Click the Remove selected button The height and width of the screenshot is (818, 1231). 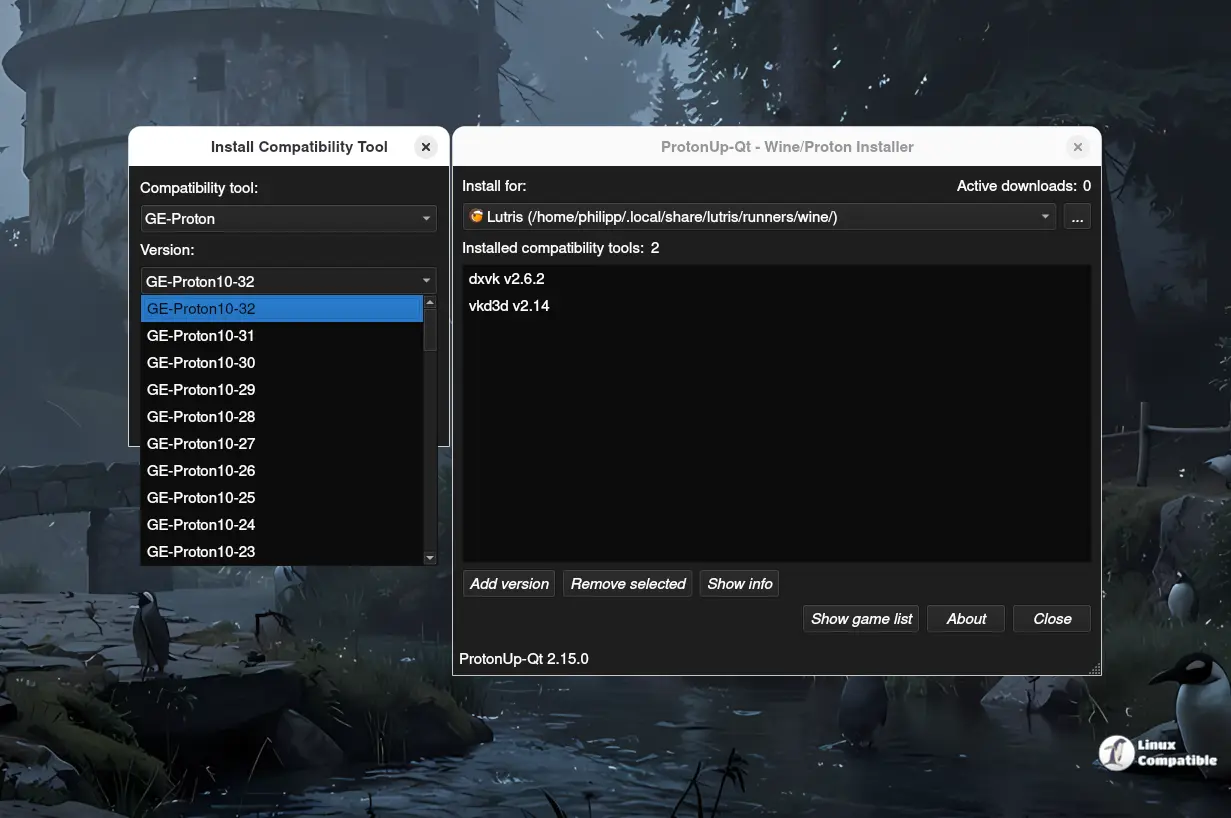(627, 583)
